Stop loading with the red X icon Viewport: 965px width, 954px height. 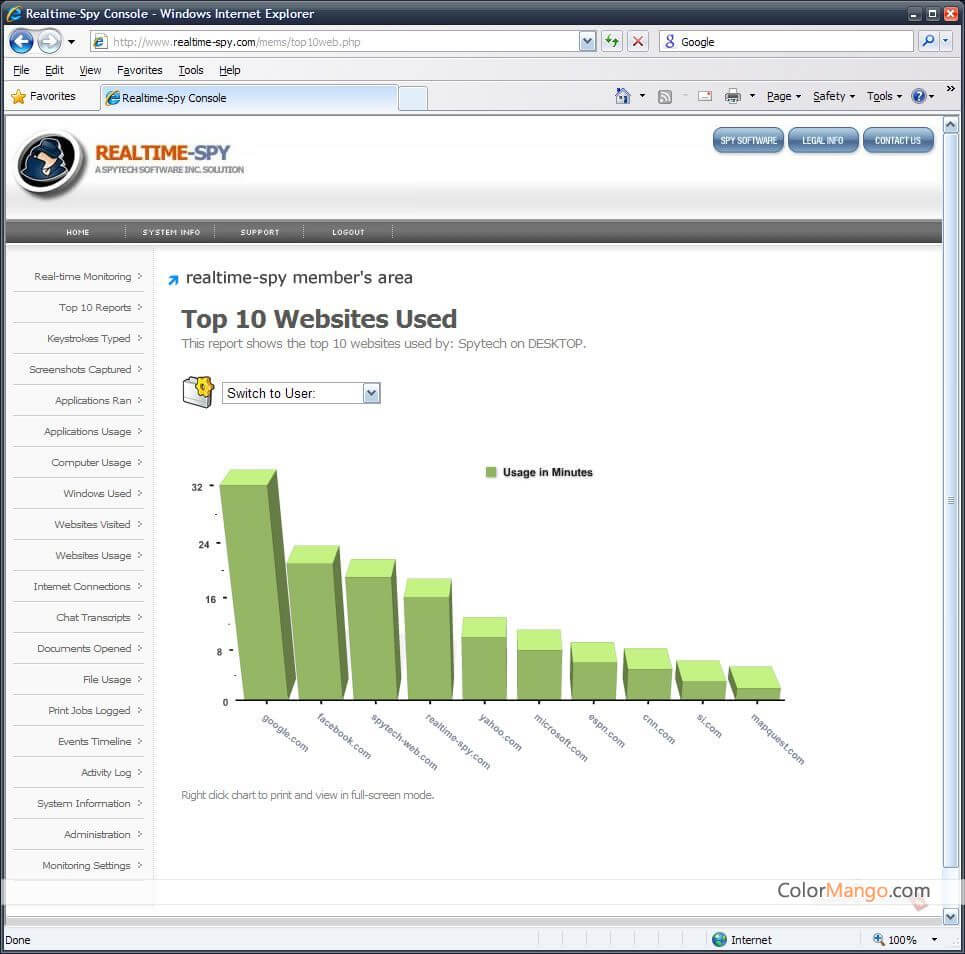638,41
